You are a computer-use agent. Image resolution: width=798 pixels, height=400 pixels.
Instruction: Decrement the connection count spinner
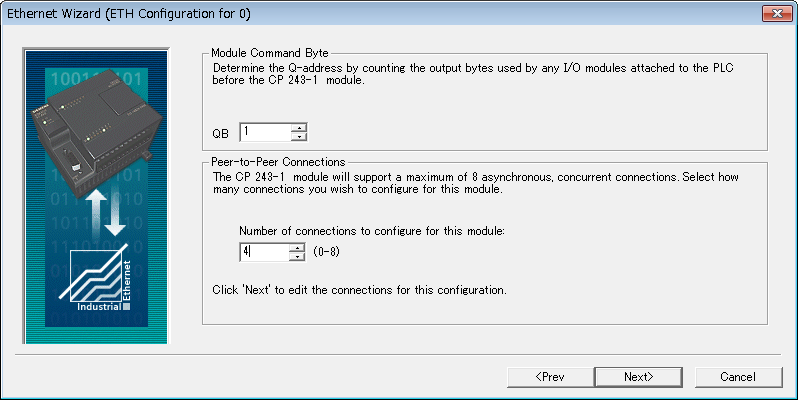pyautogui.click(x=297, y=257)
